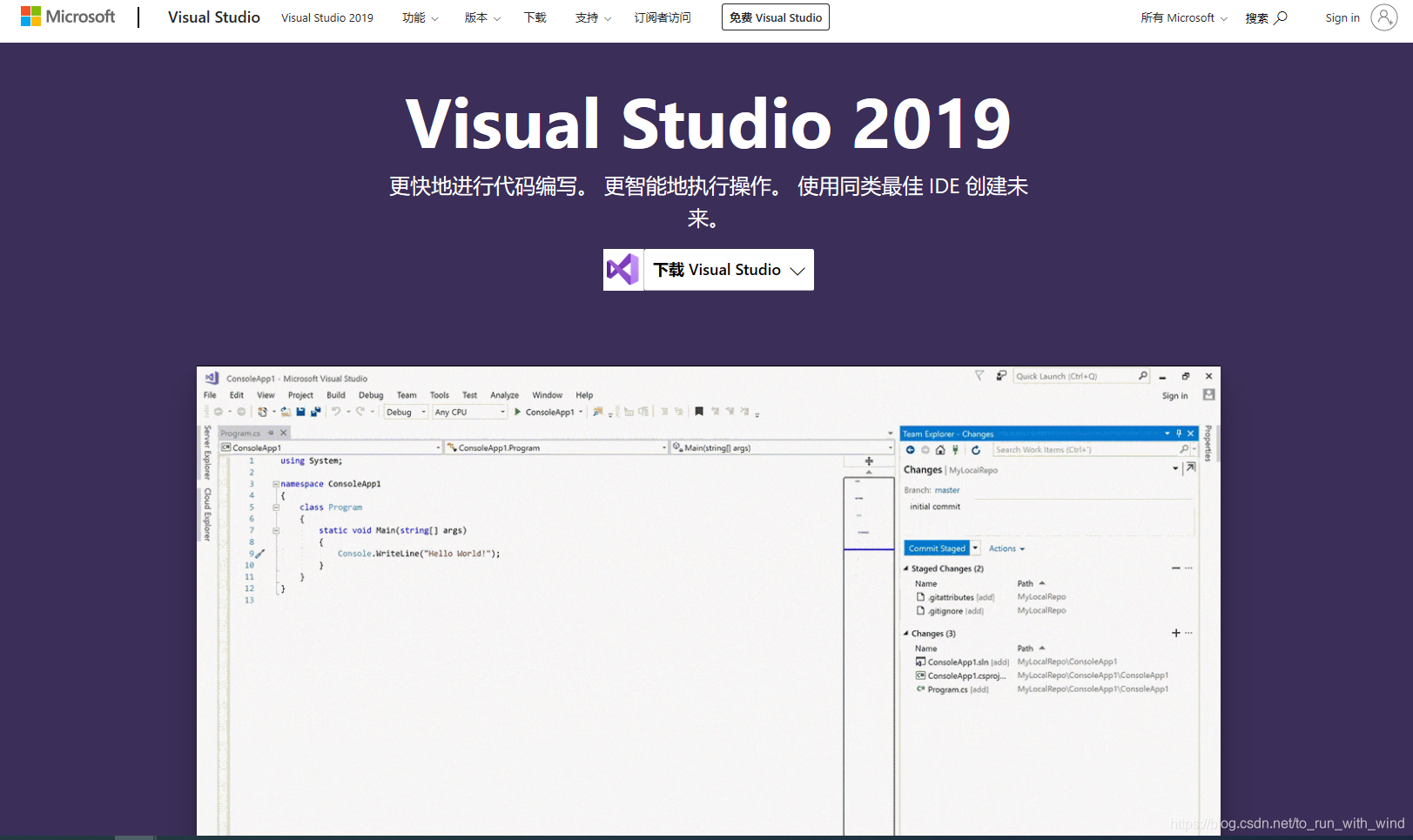
Task: Click the notifications flag icon near Quick Launch
Action: click(979, 376)
